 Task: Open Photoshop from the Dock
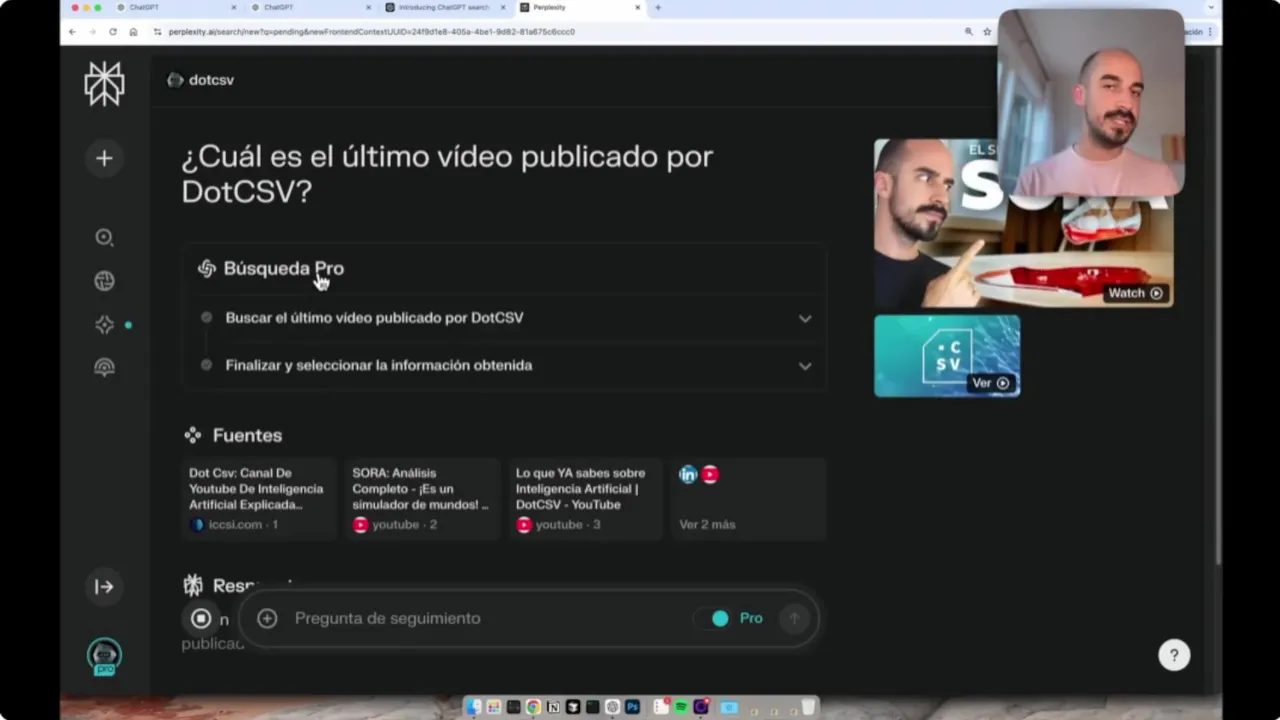point(632,707)
